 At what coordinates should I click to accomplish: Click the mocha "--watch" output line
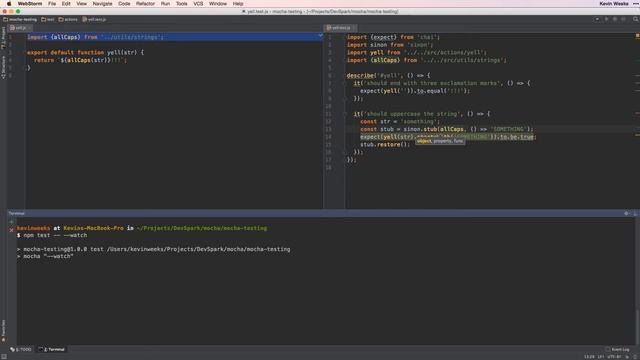point(45,257)
